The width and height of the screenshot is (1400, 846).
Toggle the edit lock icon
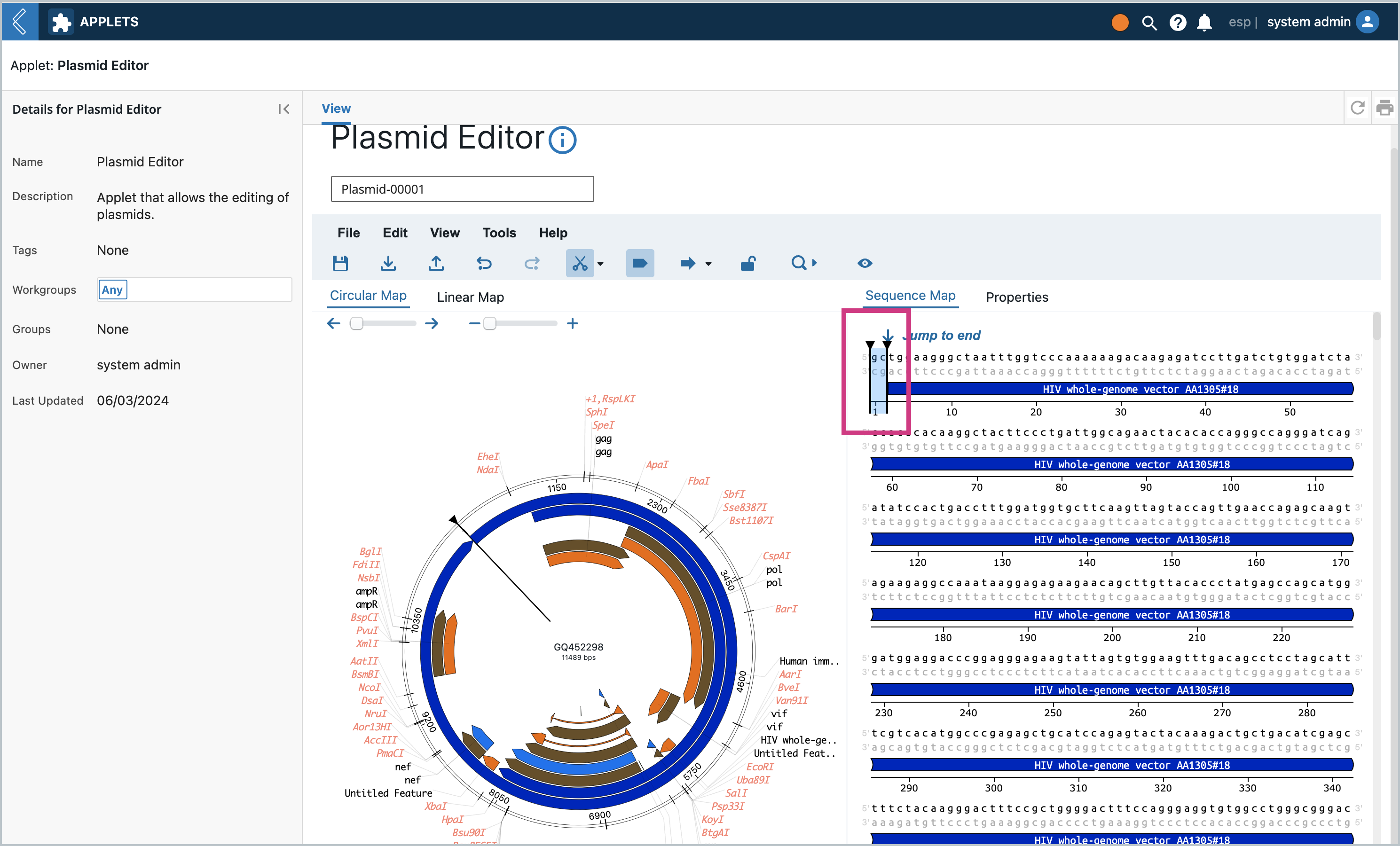748,263
